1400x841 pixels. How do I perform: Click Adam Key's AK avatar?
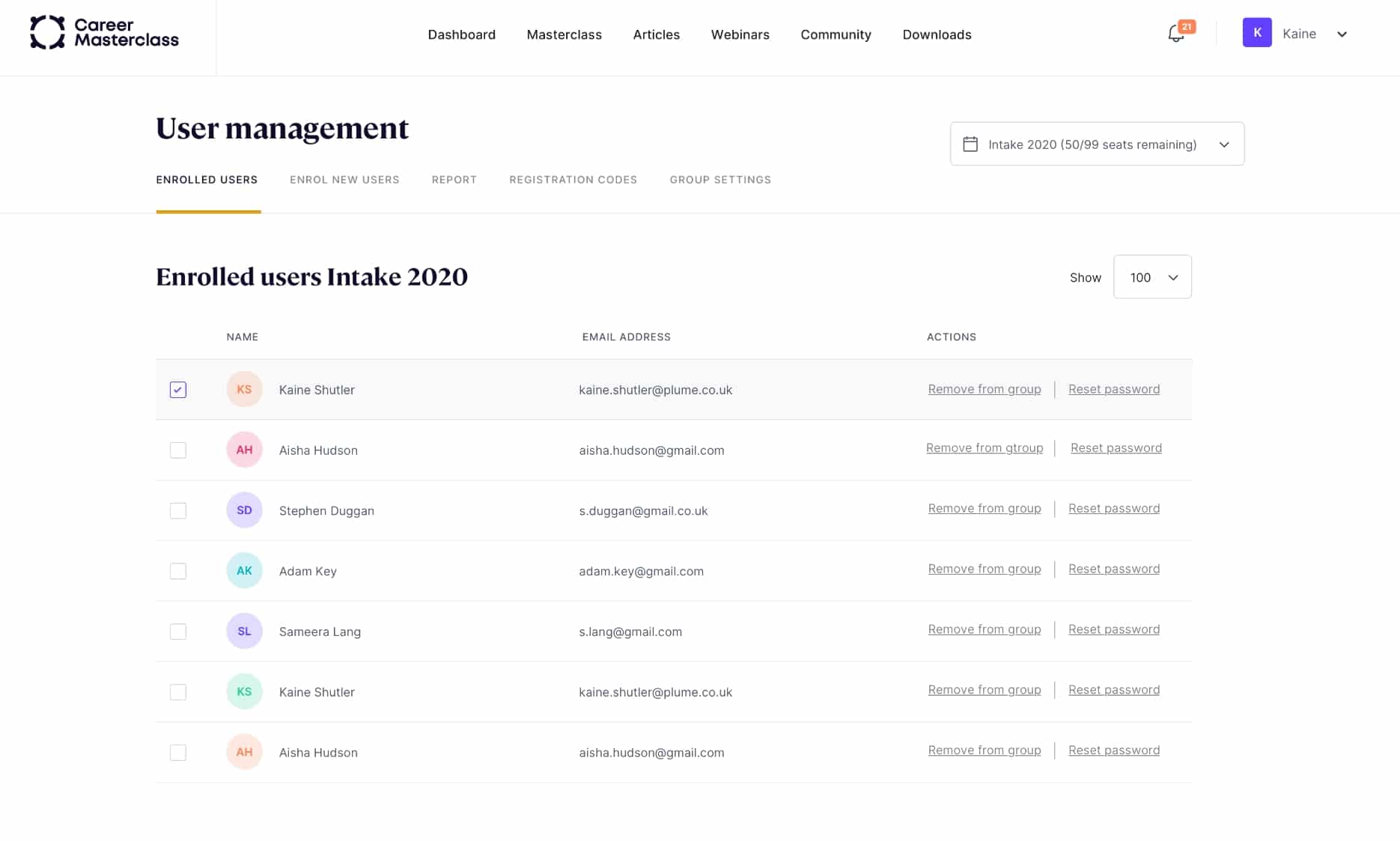(x=244, y=571)
